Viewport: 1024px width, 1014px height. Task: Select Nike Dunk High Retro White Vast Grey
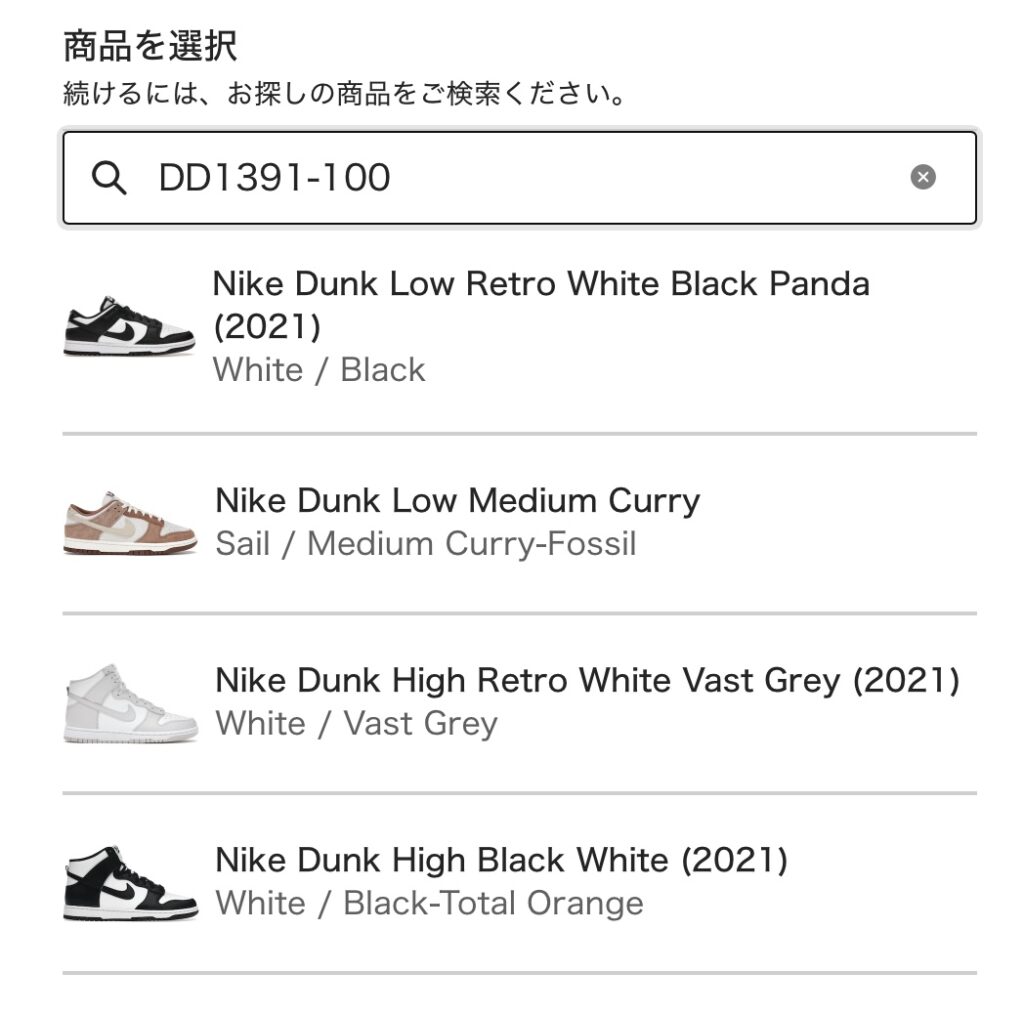587,681
